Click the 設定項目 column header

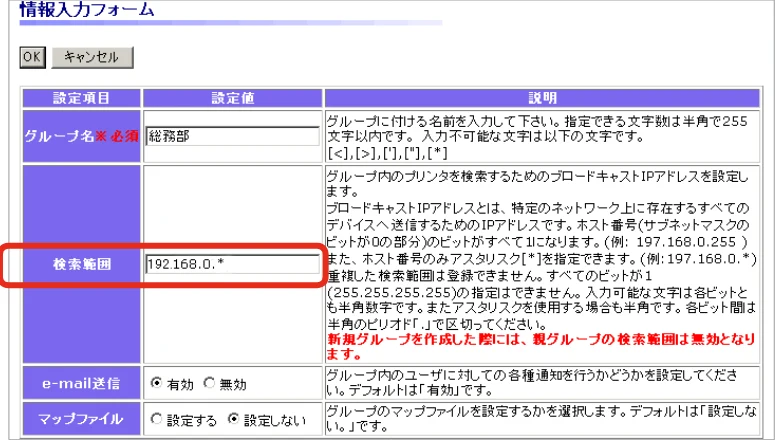point(82,98)
